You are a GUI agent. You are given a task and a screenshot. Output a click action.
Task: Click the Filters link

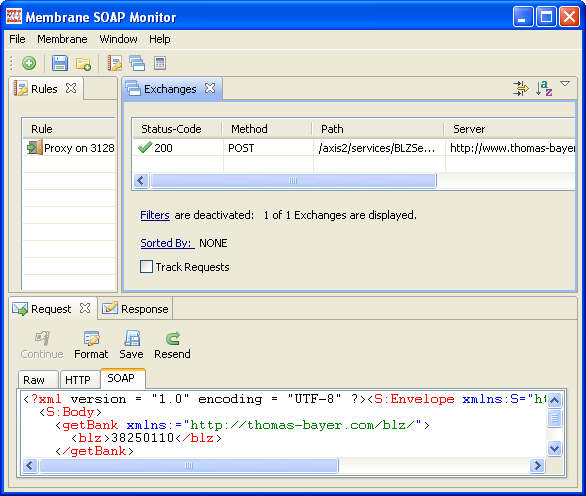click(155, 215)
